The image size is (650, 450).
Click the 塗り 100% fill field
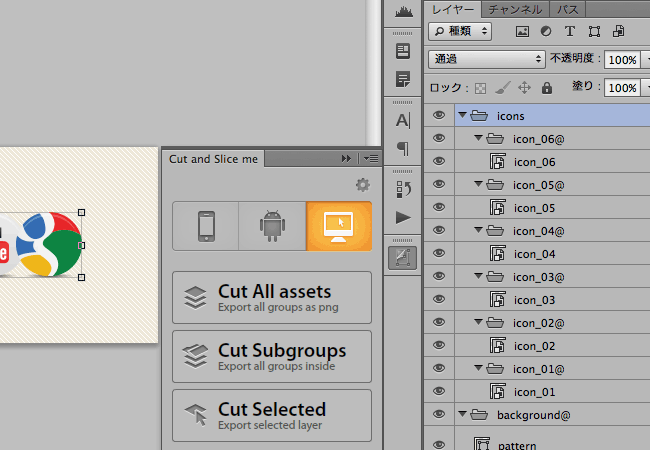pos(622,88)
